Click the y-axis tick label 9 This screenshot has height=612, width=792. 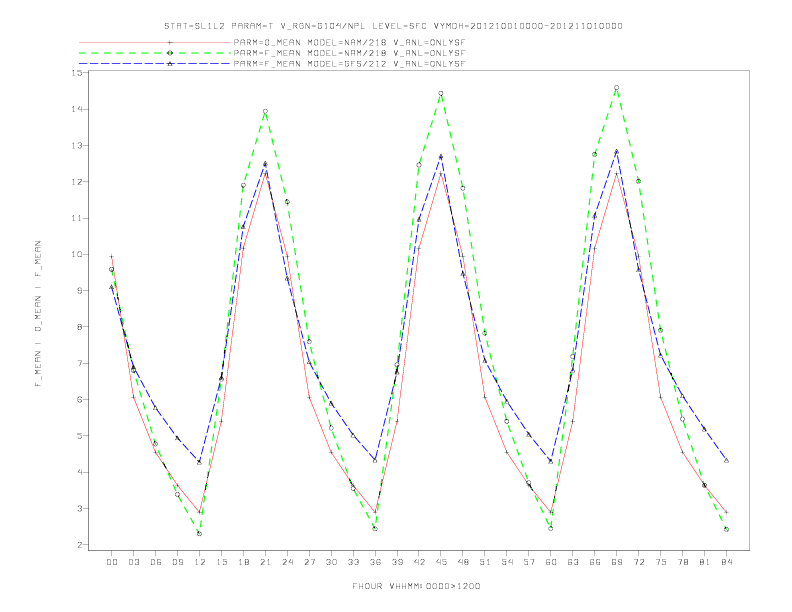[x=80, y=291]
